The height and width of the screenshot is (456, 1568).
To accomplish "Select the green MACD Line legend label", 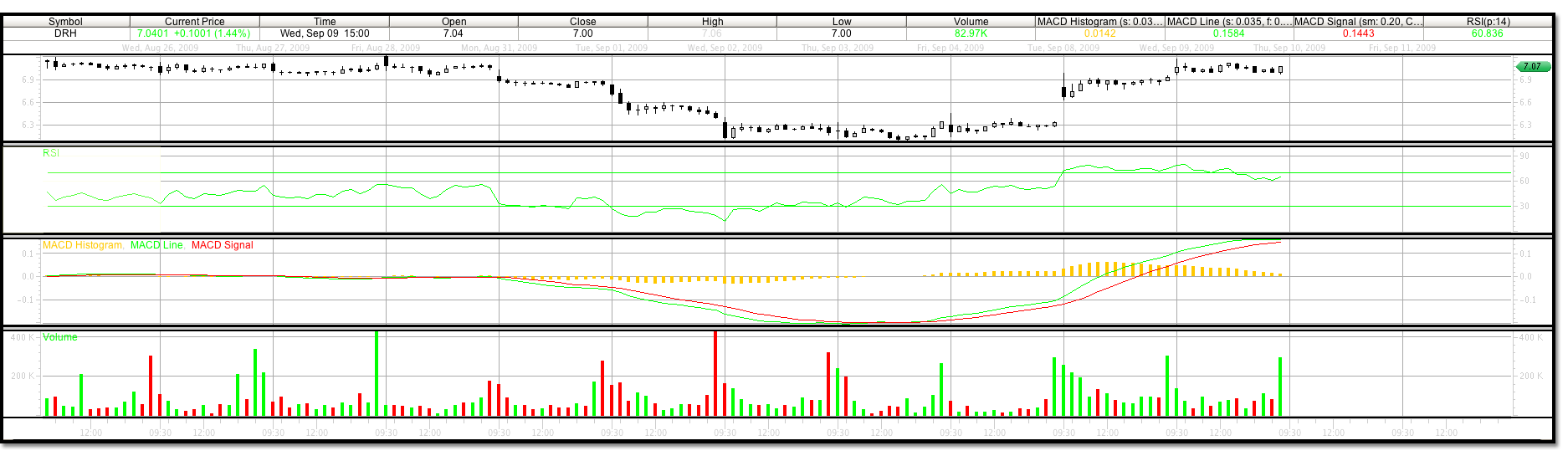I will coord(156,245).
